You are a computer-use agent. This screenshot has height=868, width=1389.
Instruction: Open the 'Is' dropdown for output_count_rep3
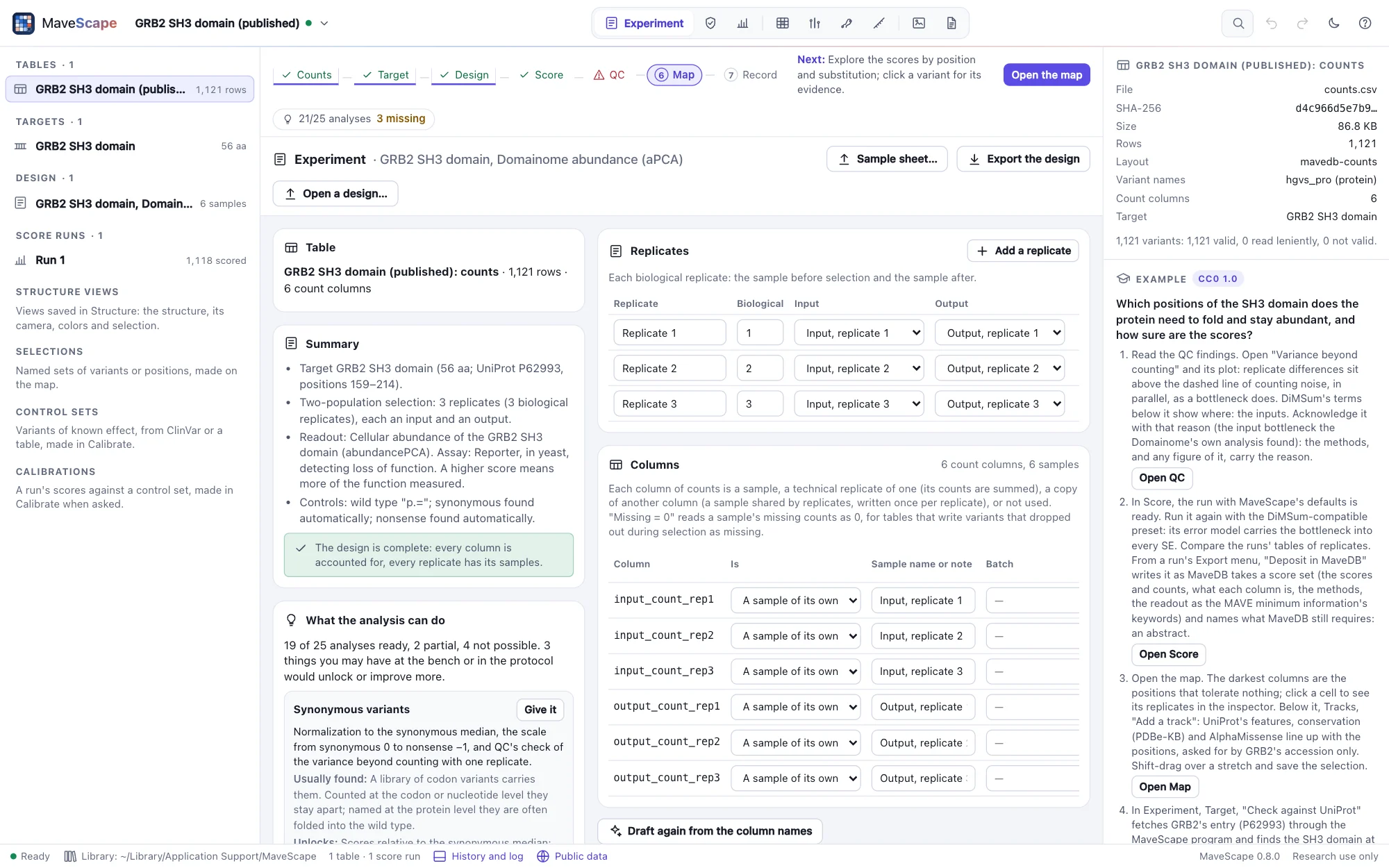click(x=796, y=778)
